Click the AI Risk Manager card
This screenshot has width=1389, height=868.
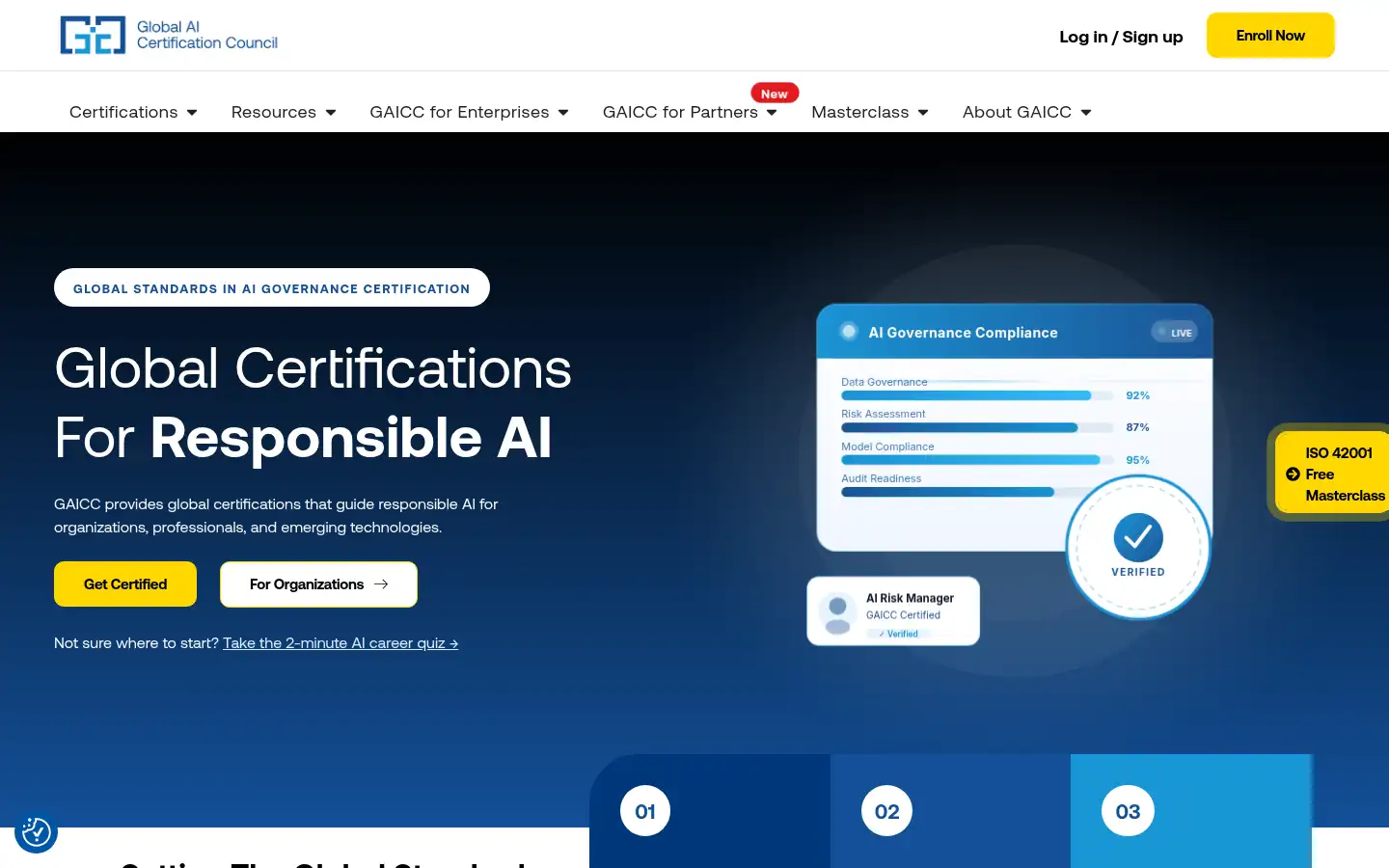coord(893,611)
